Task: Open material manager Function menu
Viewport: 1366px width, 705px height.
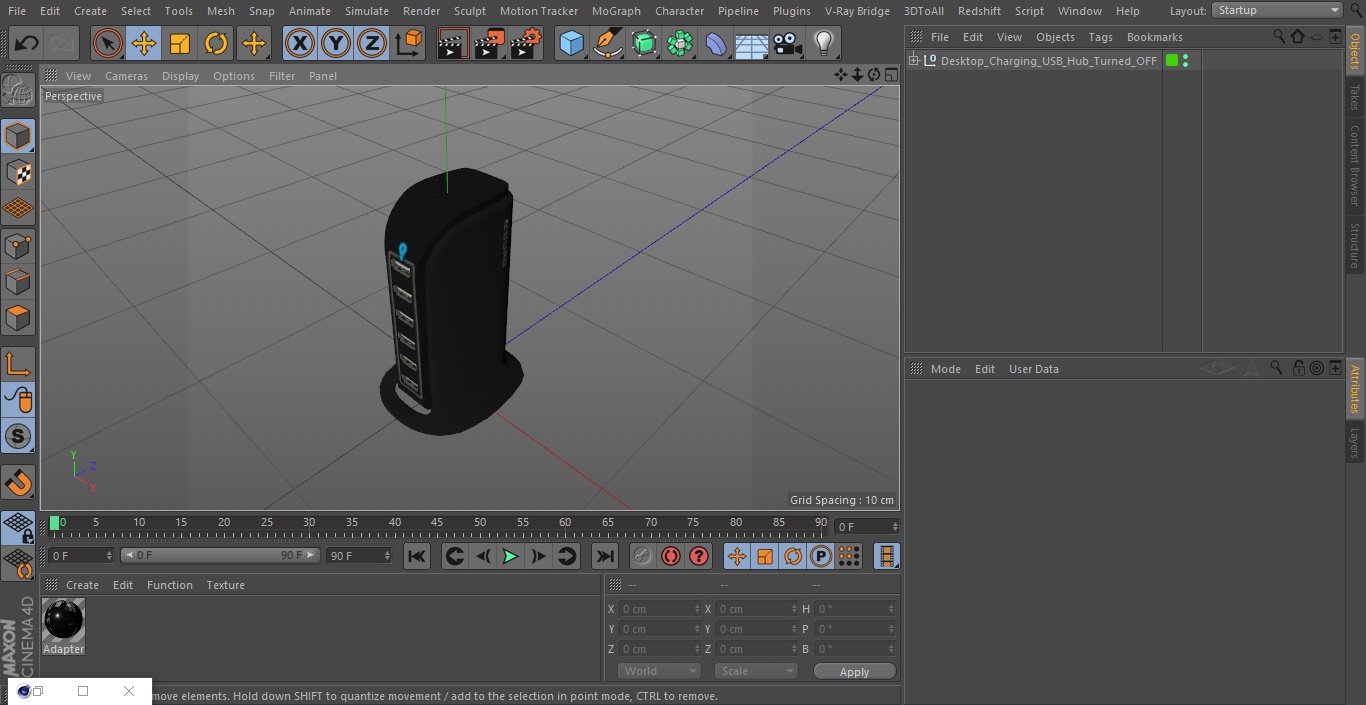Action: [x=169, y=585]
